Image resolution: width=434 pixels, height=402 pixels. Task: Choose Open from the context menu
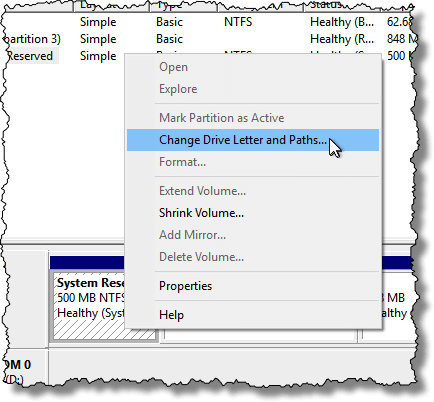(253, 67)
